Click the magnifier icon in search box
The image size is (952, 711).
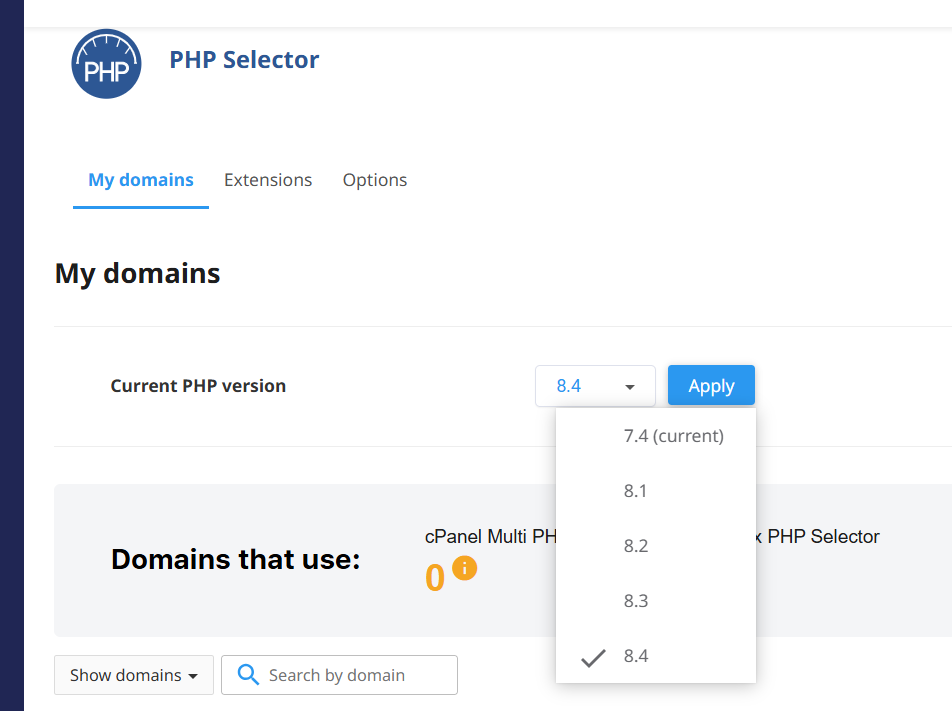point(247,675)
